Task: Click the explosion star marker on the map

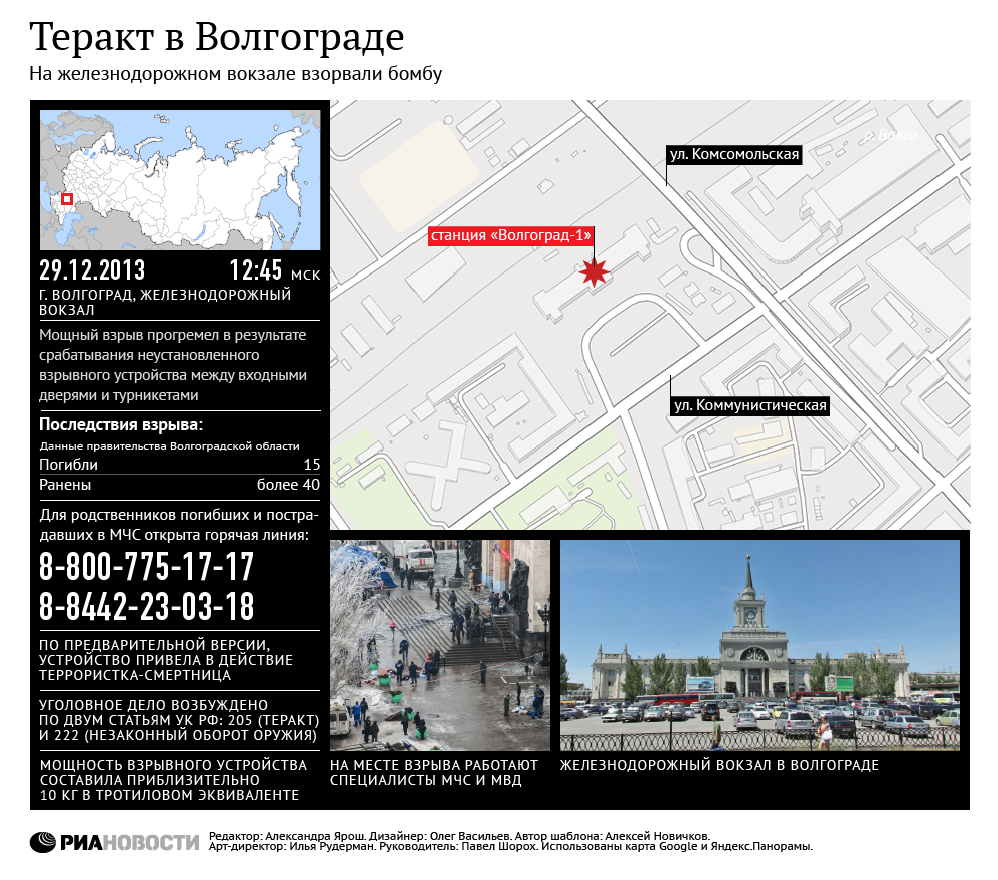Action: tap(594, 269)
